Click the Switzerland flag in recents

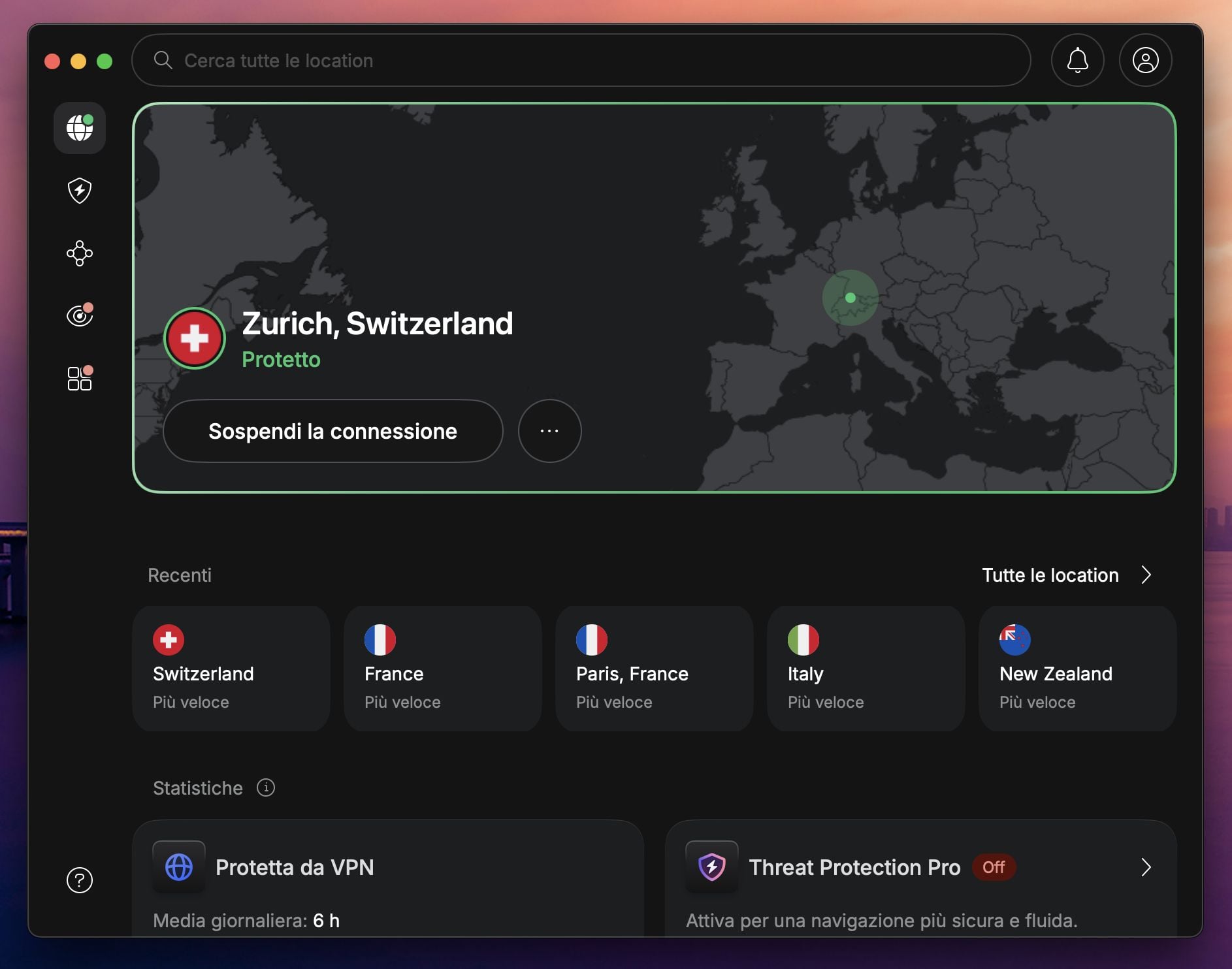(x=169, y=640)
